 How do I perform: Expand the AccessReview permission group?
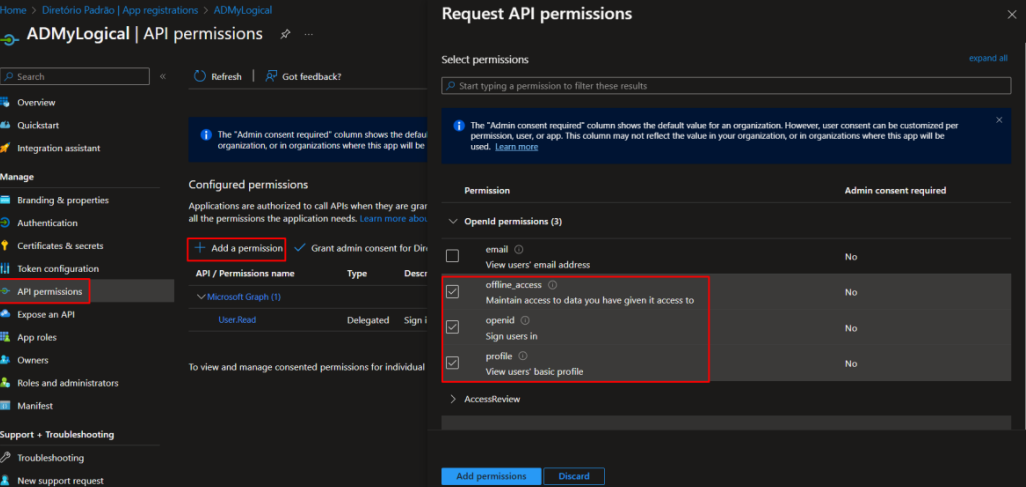453,399
